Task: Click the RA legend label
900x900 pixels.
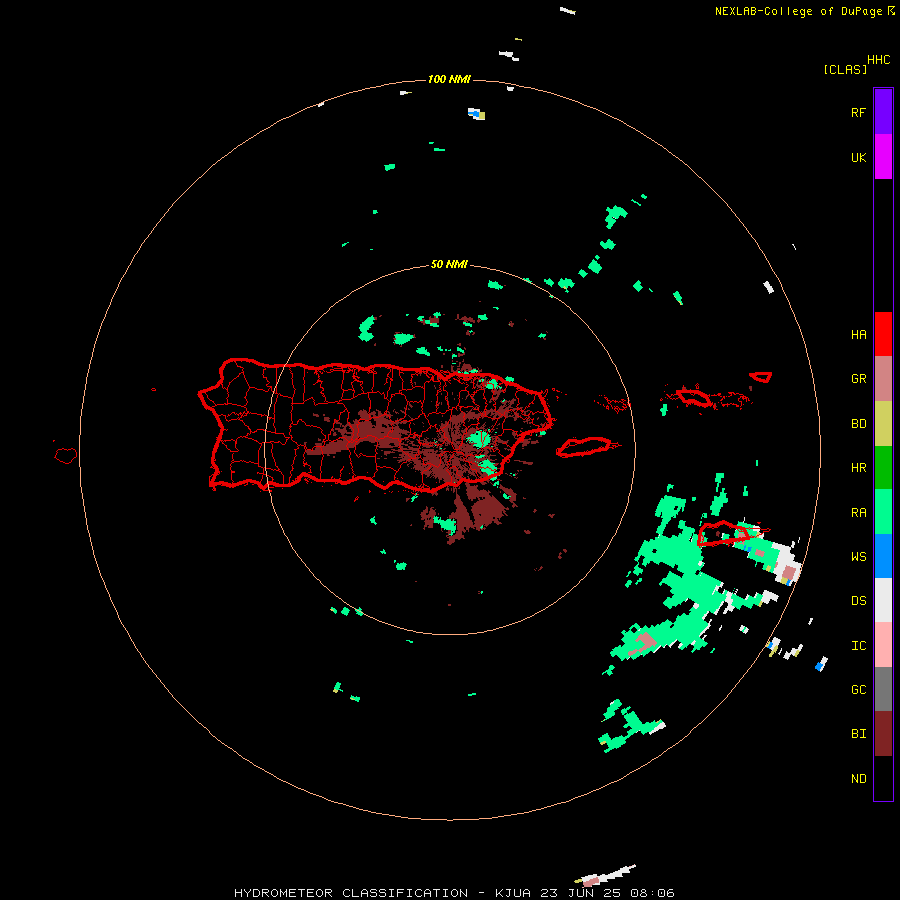Action: click(858, 513)
